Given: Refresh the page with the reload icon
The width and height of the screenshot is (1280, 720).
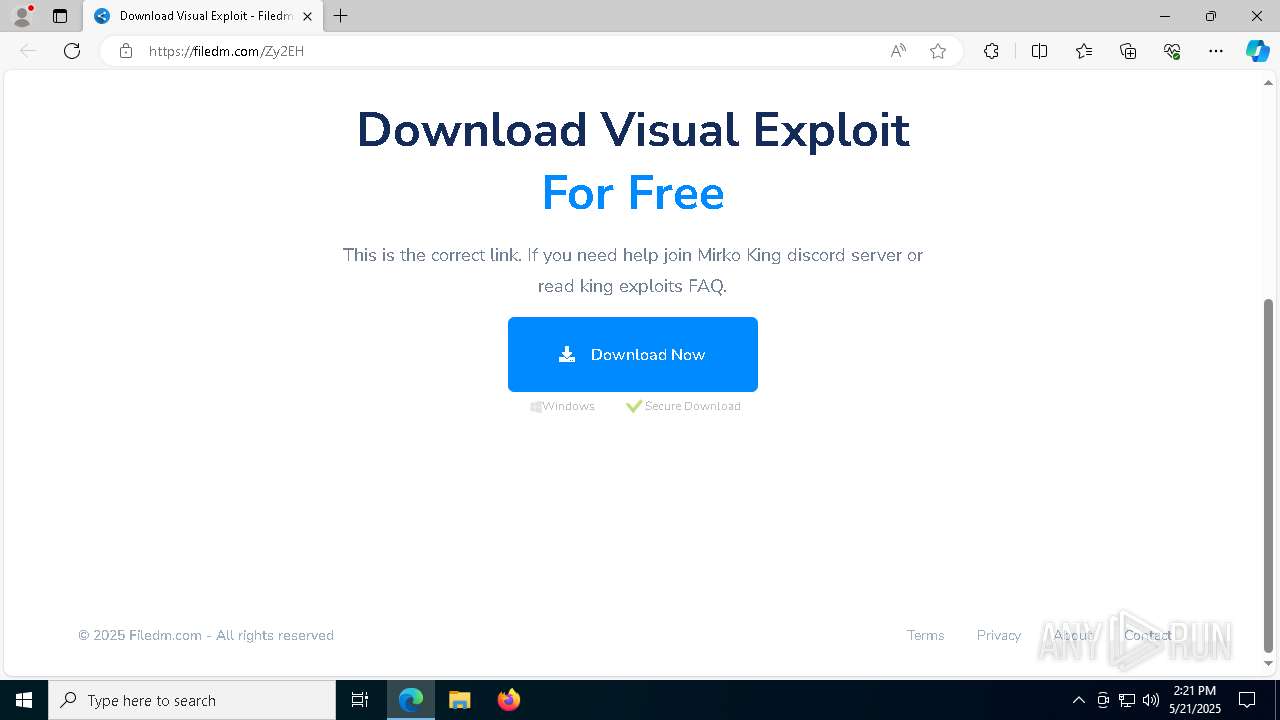Looking at the screenshot, I should pos(72,51).
